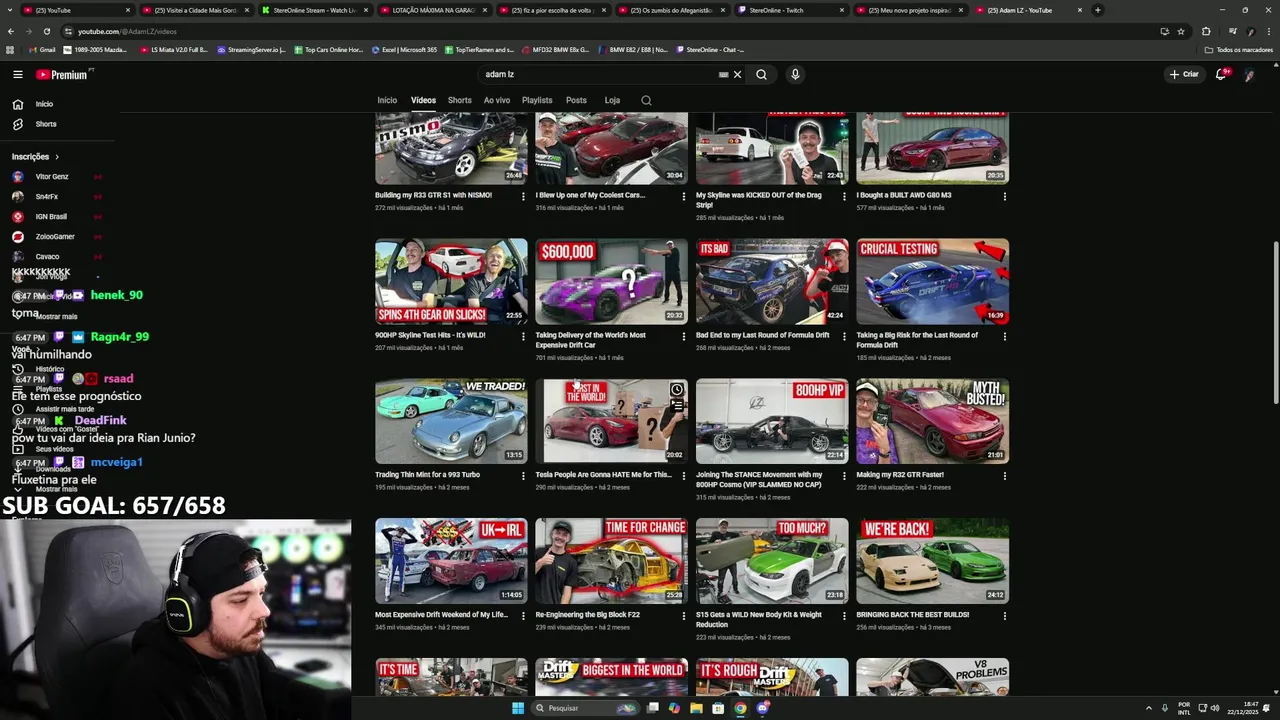Viewport: 1280px width, 720px height.
Task: Open the account avatar menu
Action: [1249, 75]
